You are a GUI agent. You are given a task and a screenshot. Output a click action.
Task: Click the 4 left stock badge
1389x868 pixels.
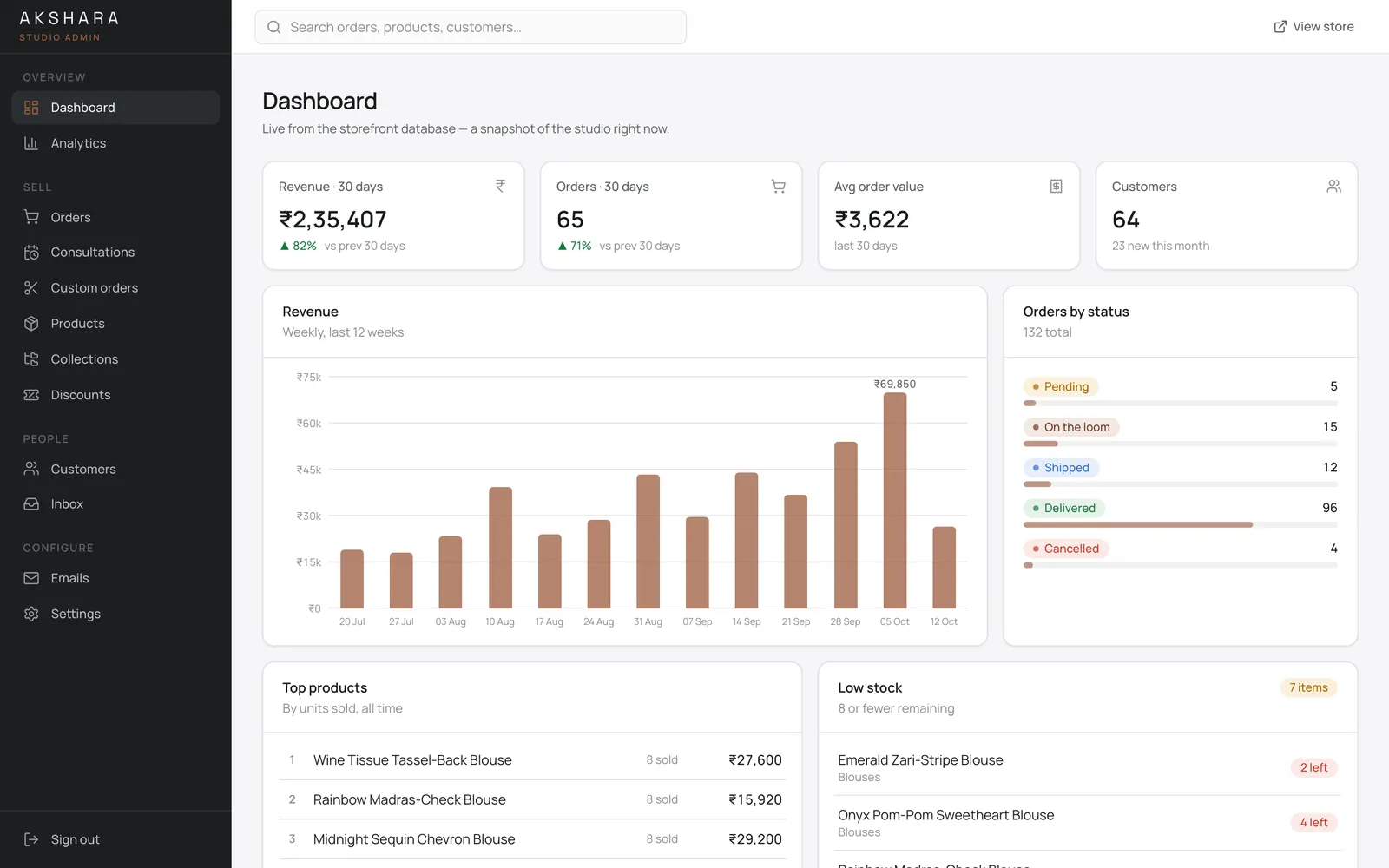[x=1313, y=822]
